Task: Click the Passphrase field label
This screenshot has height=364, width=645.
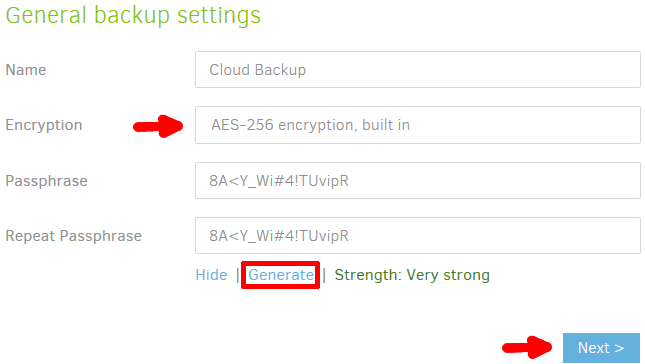Action: [x=46, y=181]
